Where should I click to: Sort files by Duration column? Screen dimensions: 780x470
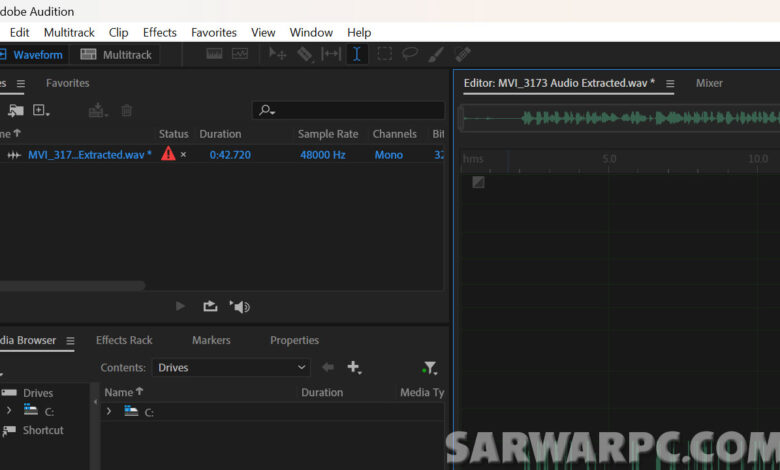(220, 134)
